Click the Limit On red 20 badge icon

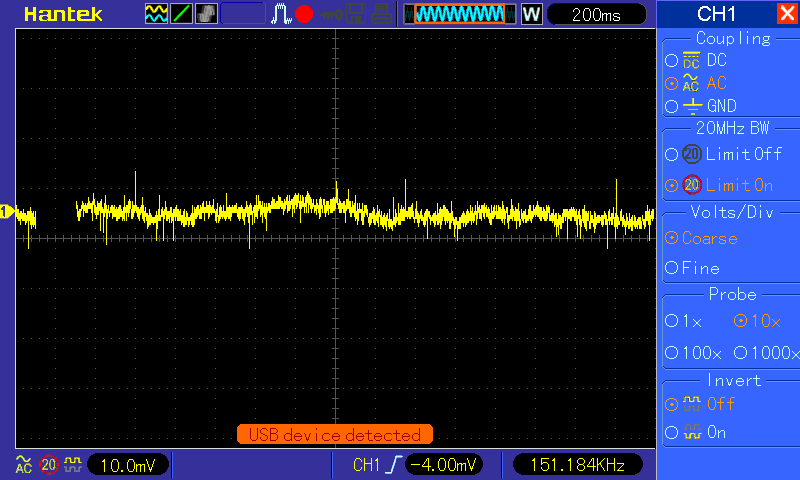click(692, 185)
